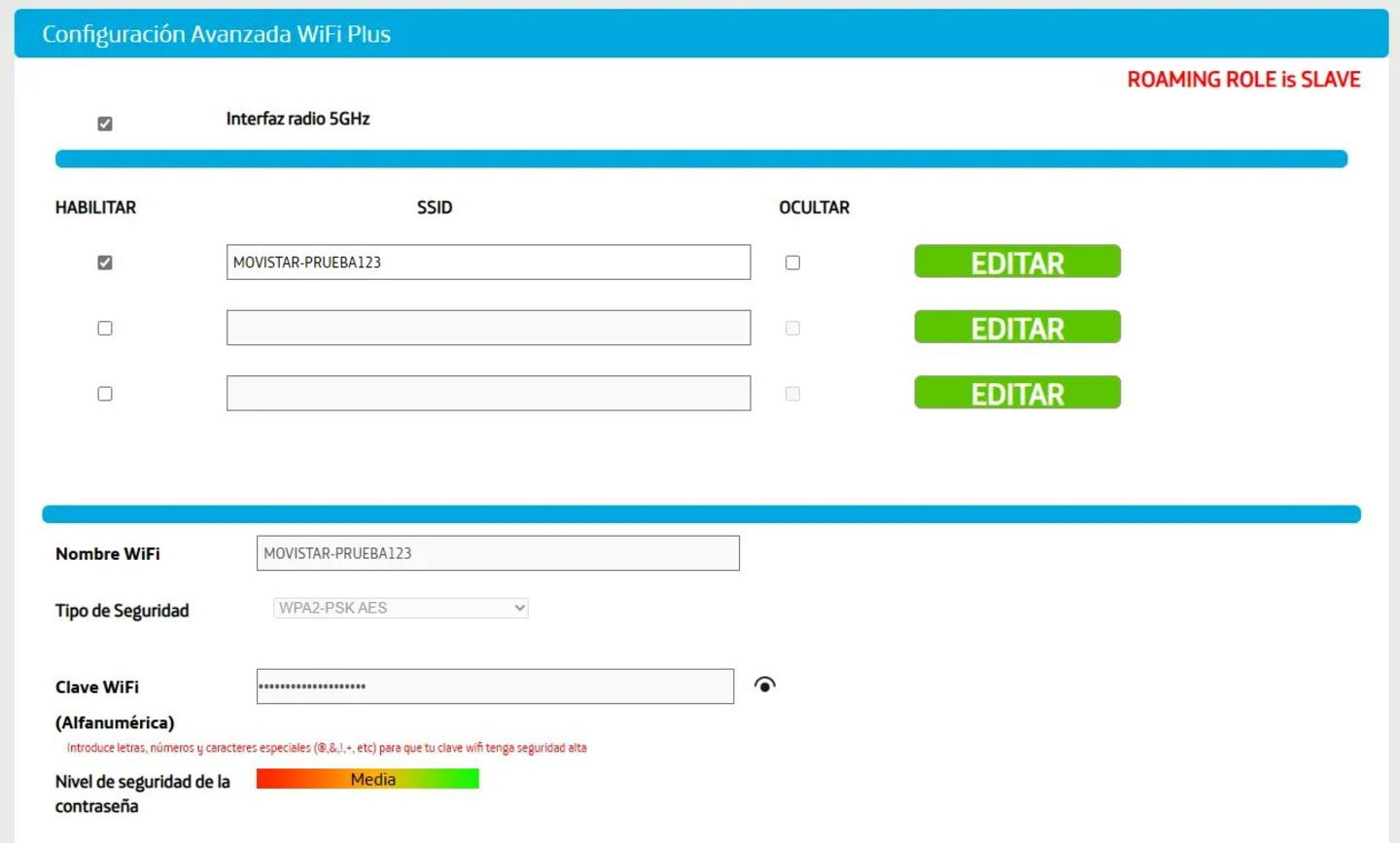Click the Media password strength bar
Image resolution: width=1400 pixels, height=843 pixels.
point(367,779)
